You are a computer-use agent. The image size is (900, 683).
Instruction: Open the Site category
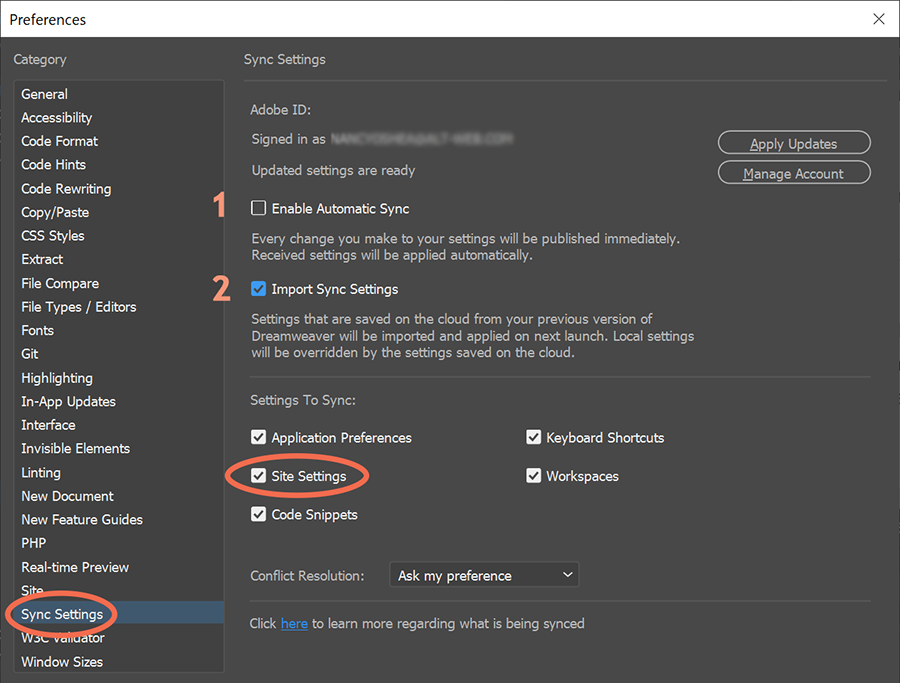pos(119,591)
